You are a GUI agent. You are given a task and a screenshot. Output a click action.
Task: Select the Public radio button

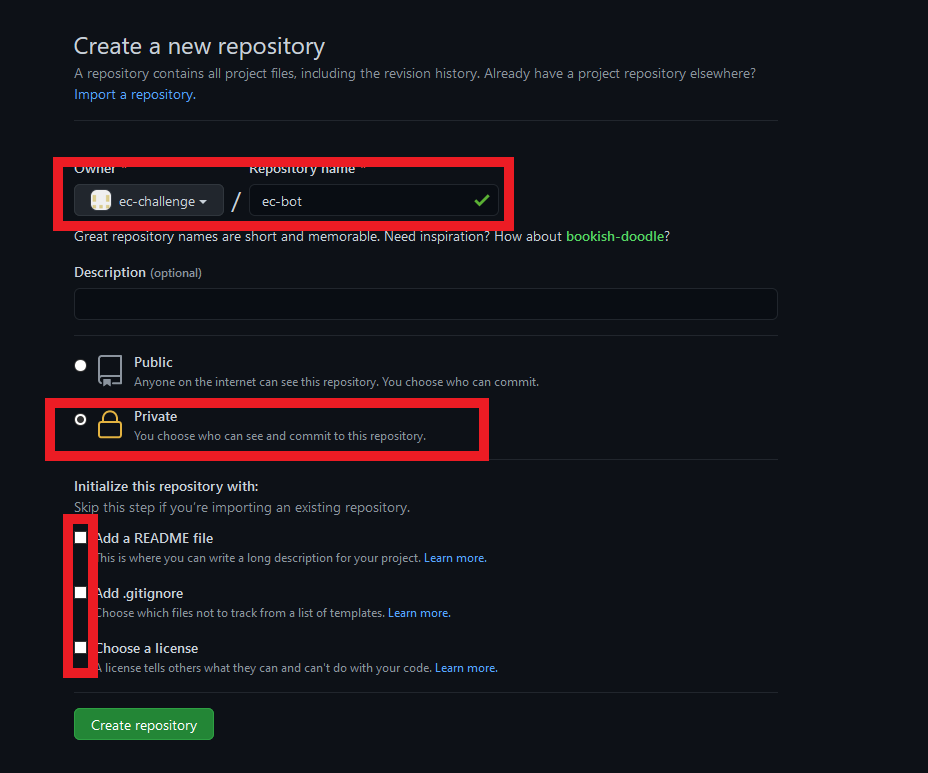[x=81, y=366]
